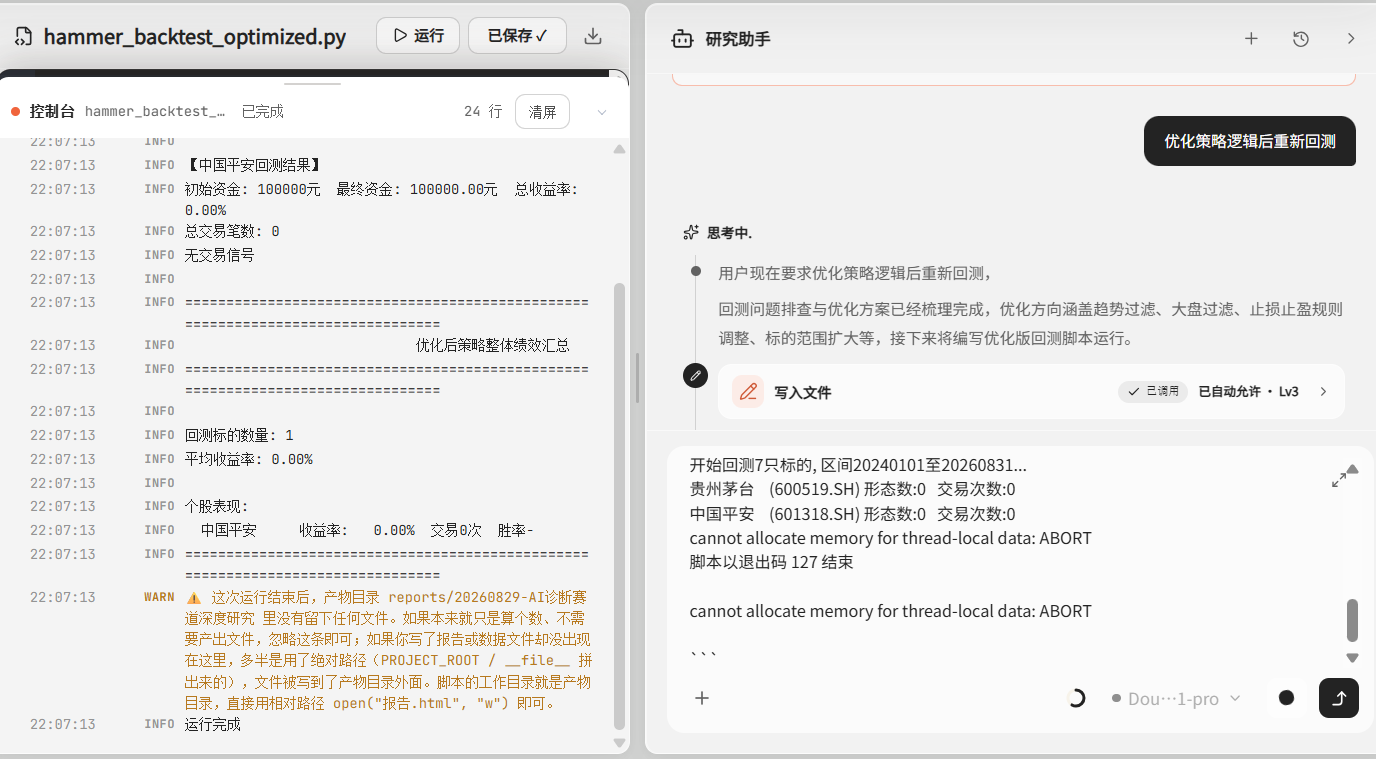Click the red 写入文件 edit icon
This screenshot has width=1376, height=759.
[x=748, y=392]
